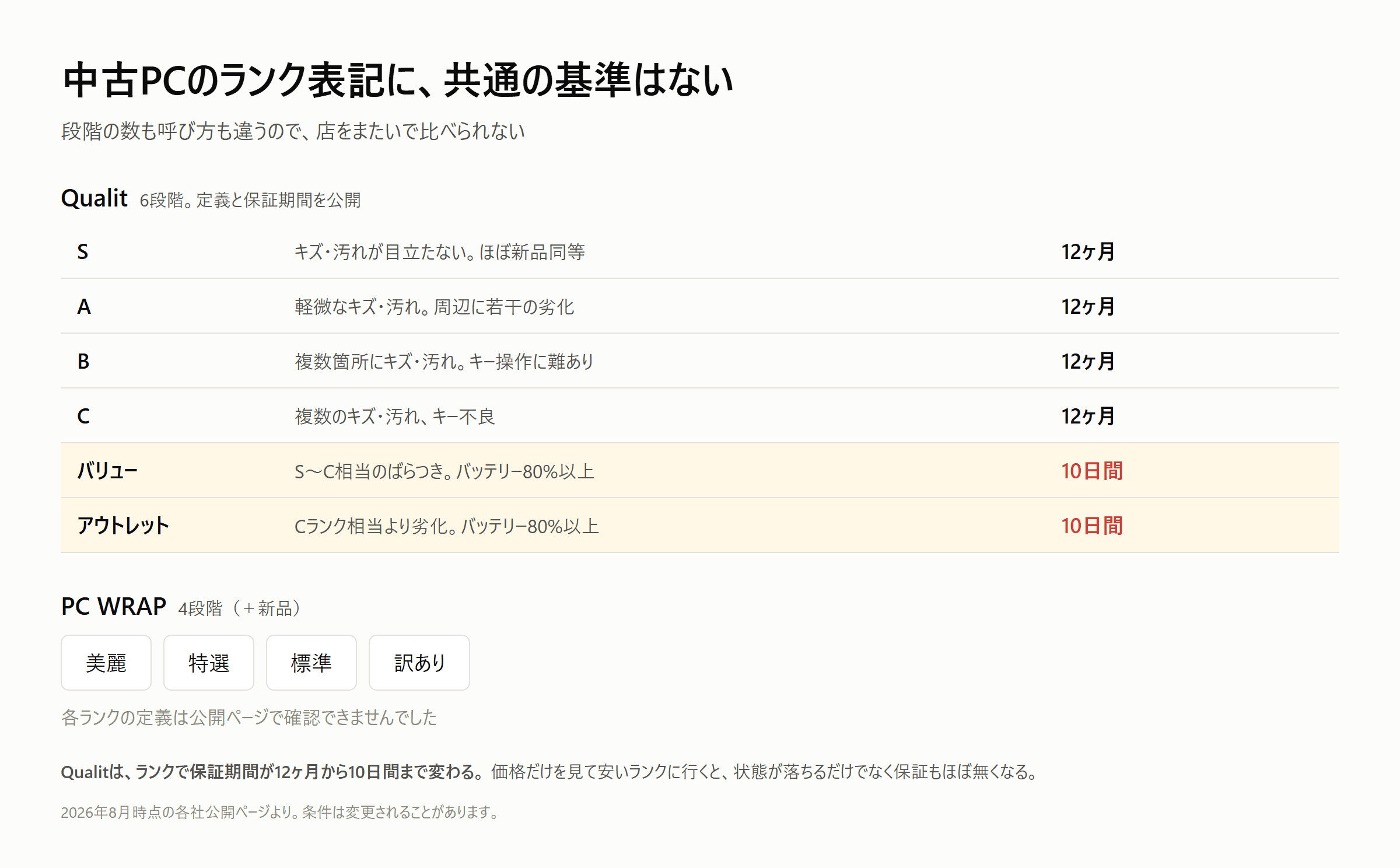Viewport: 1400px width, 868px height.
Task: Click the description キズ・汚れが目立たない。ほぼ新品同等
Action: click(440, 252)
